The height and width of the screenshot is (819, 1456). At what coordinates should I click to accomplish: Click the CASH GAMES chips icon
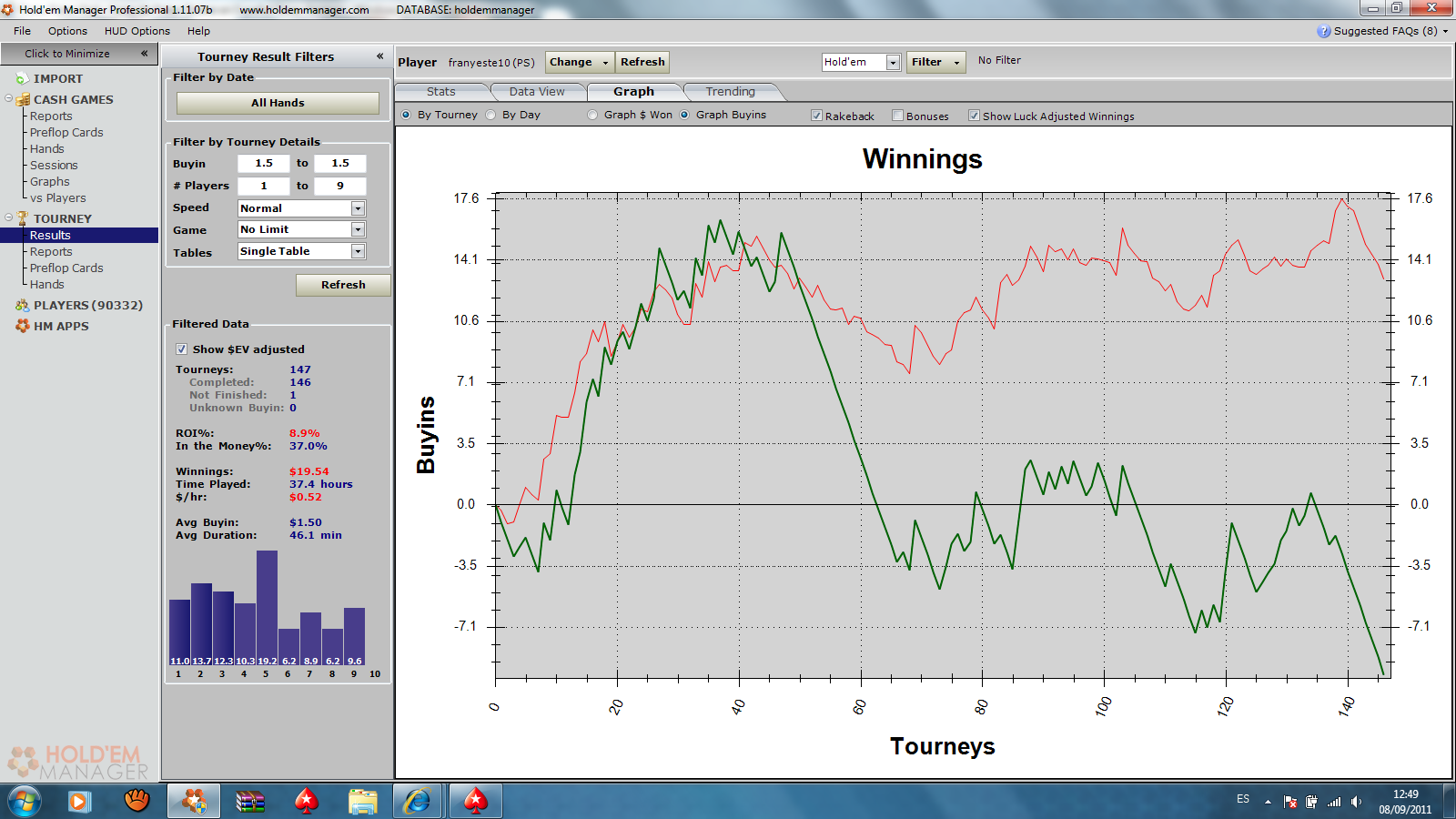click(24, 99)
